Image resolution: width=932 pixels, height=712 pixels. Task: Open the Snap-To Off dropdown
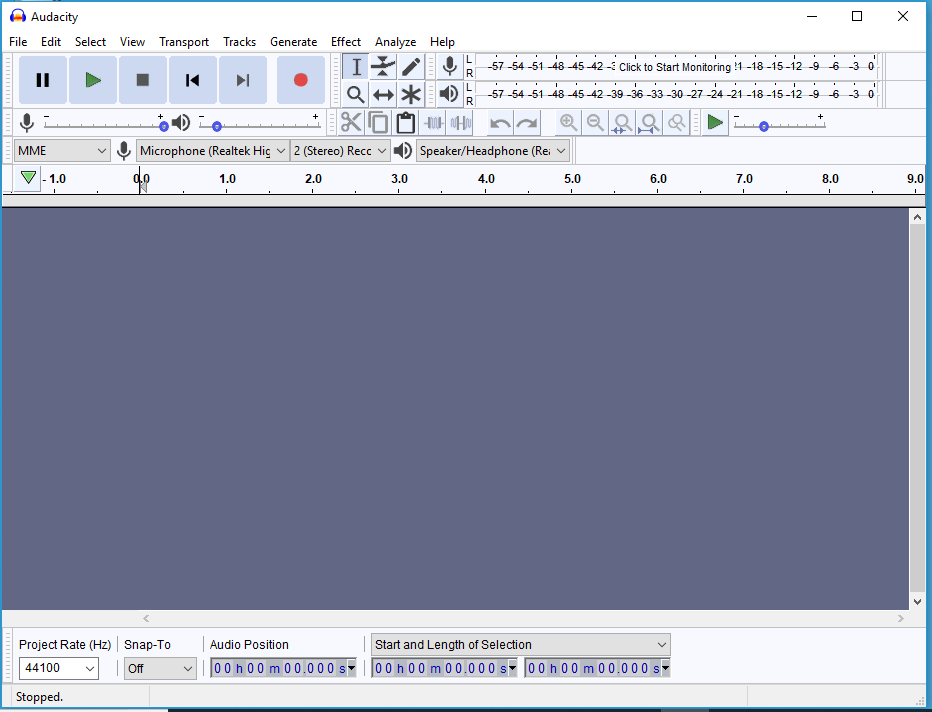160,669
